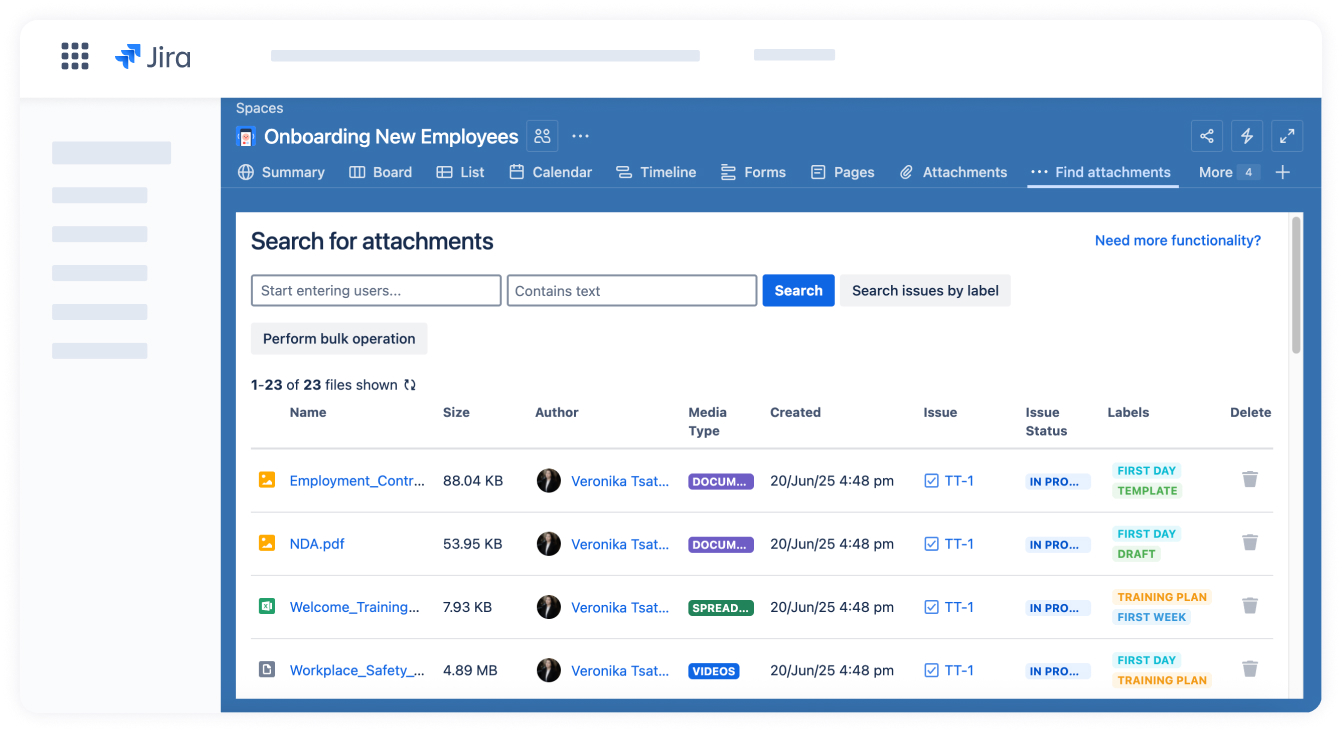
Task: Delete Employment_Contr file using trash icon
Action: click(x=1249, y=480)
